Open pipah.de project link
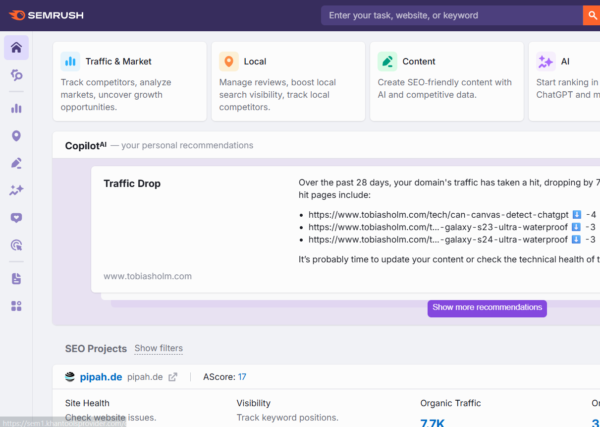 [101, 377]
